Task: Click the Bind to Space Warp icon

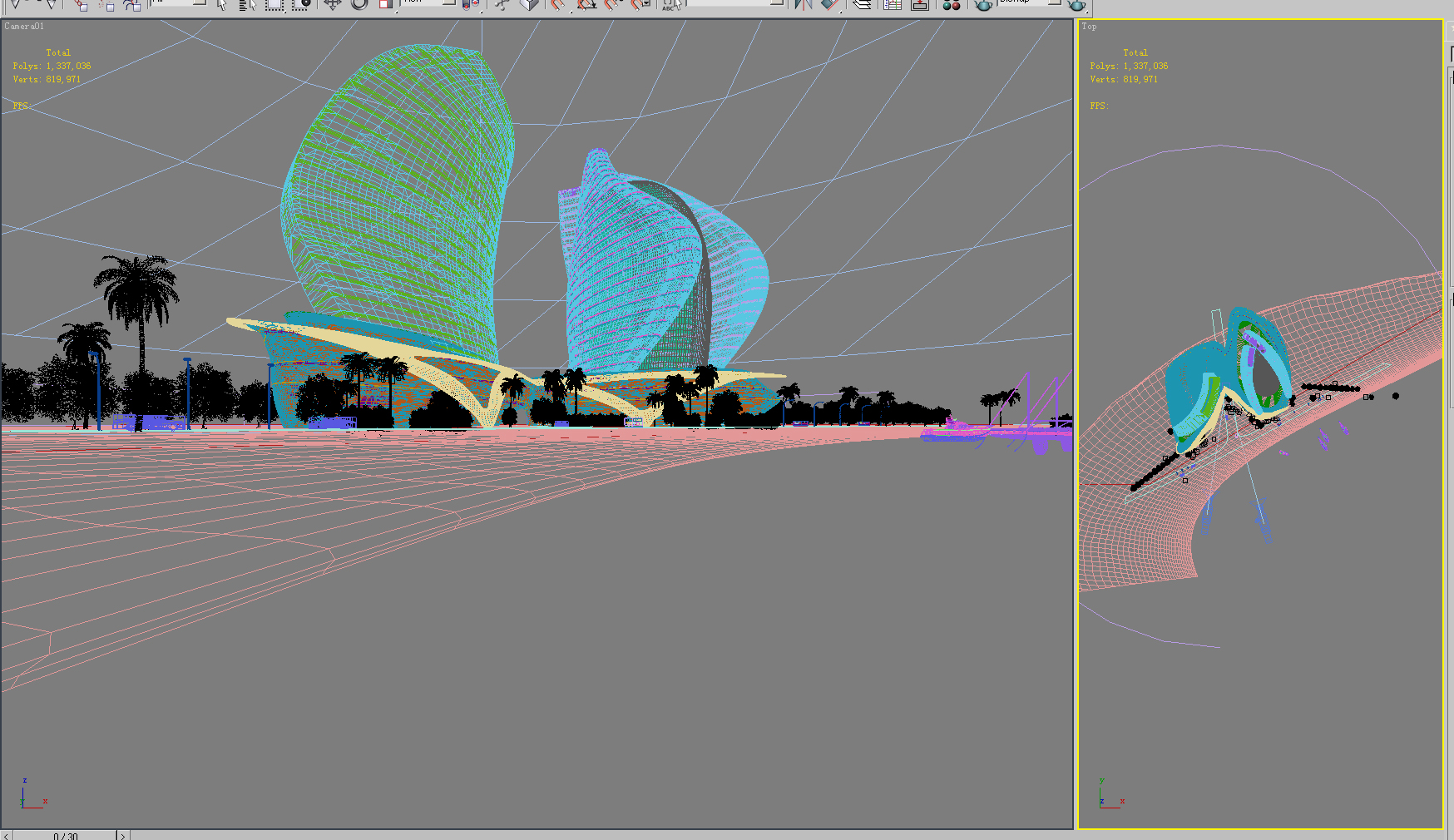Action: (132, 4)
